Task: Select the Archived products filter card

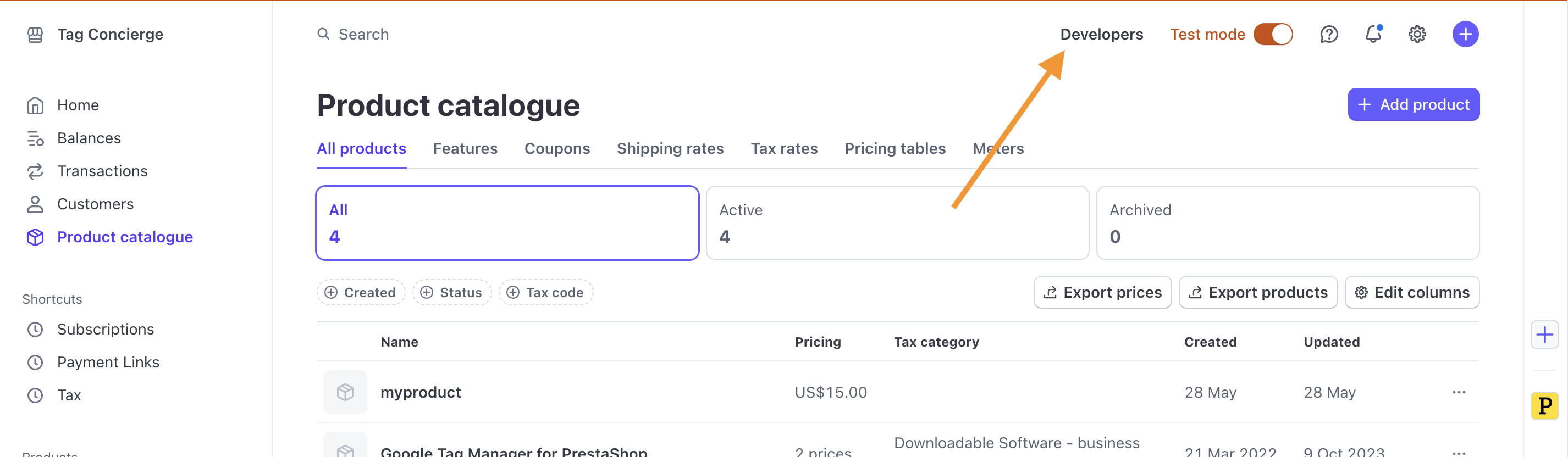Action: point(1287,222)
